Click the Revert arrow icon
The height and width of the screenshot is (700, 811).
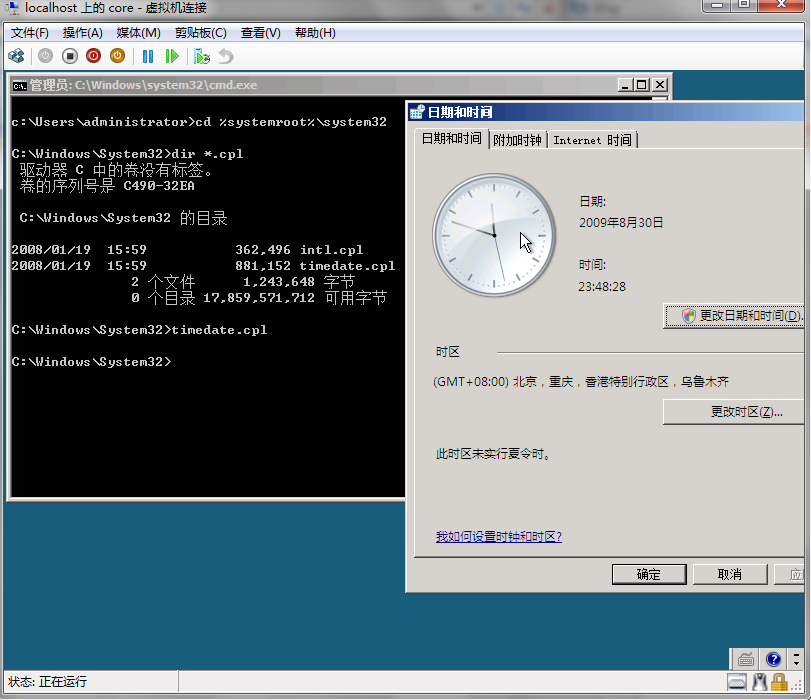pyautogui.click(x=226, y=56)
